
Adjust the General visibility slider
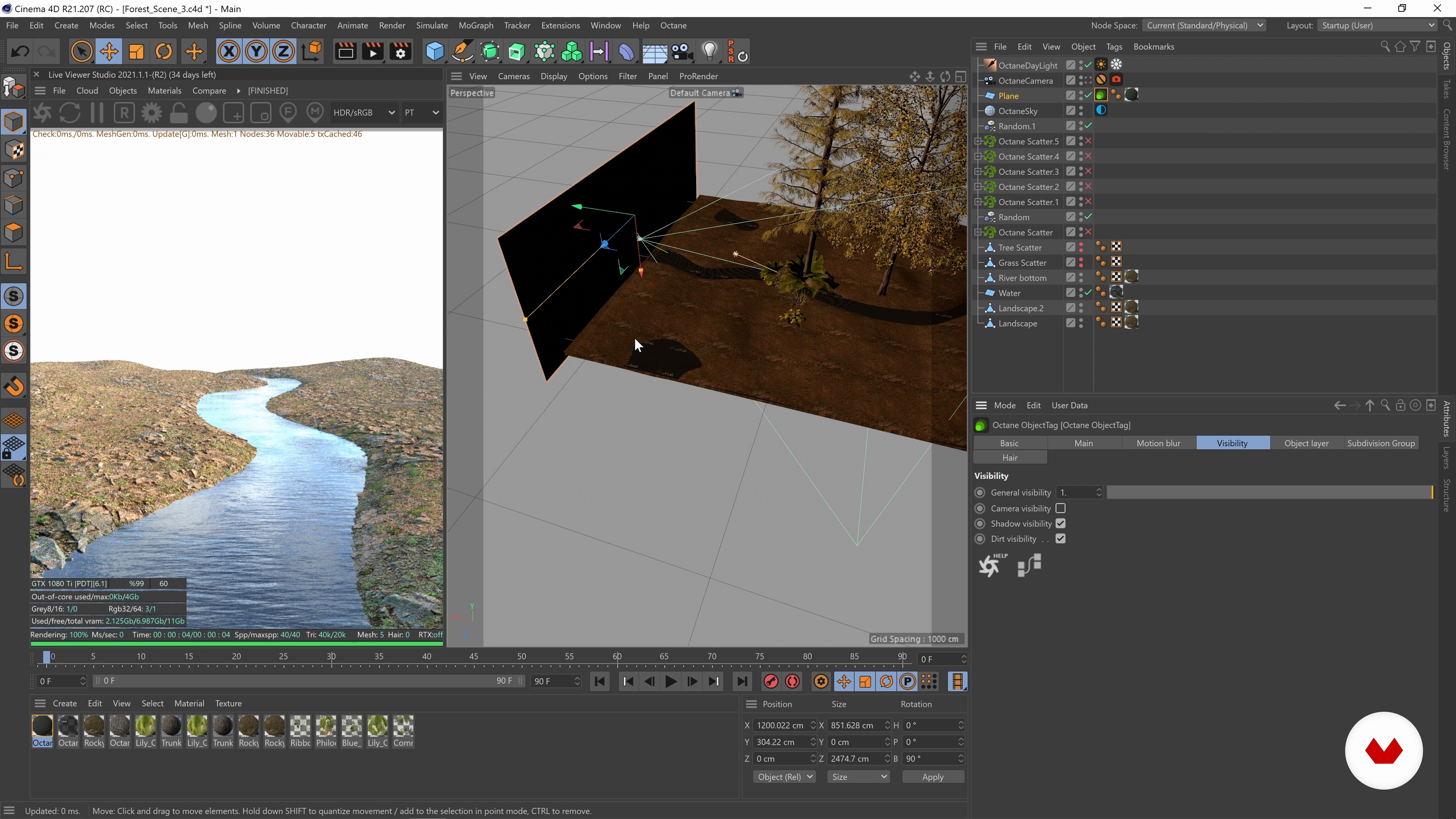(x=1269, y=492)
